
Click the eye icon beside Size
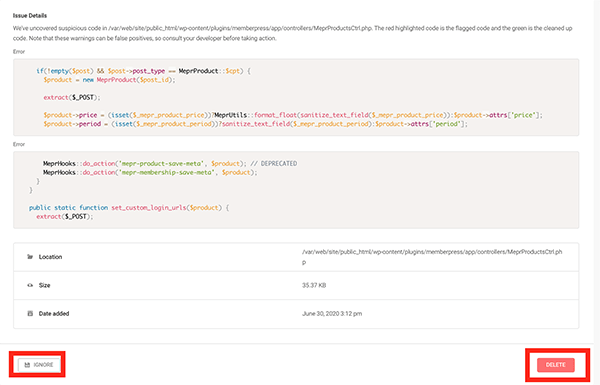tap(30, 285)
